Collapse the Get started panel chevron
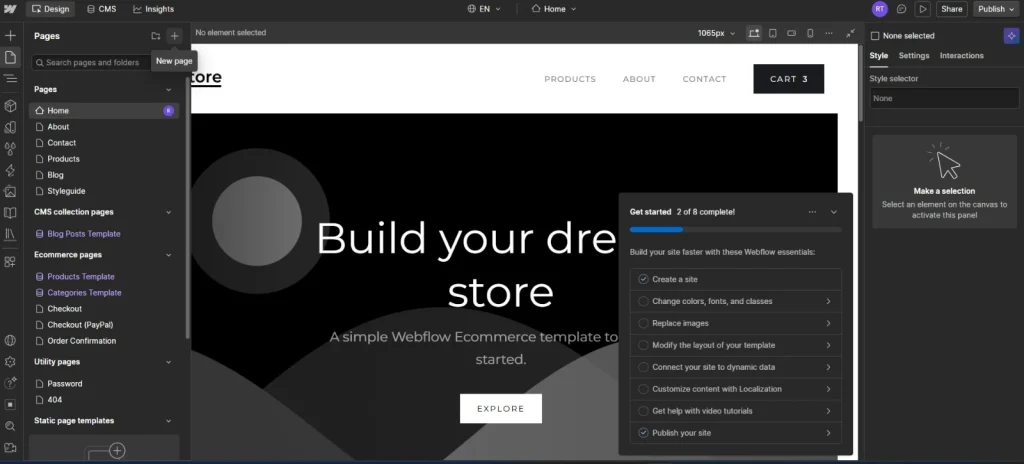 point(834,212)
